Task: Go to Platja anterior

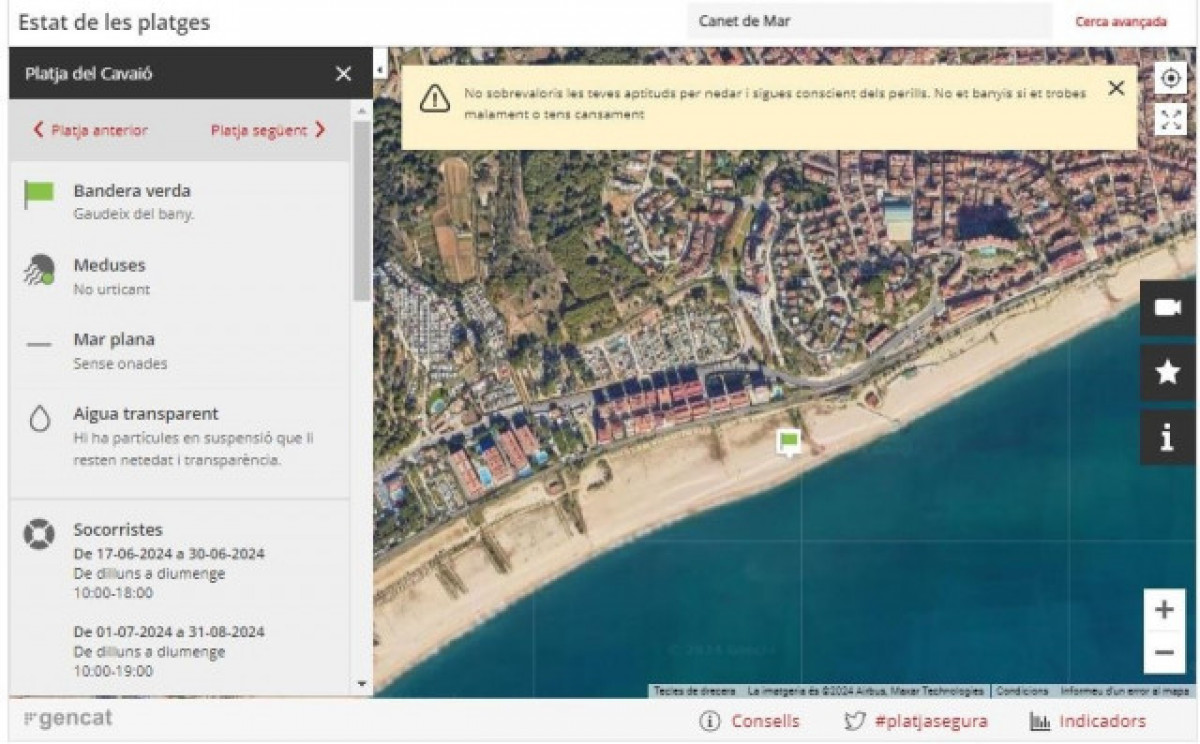Action: (x=90, y=130)
